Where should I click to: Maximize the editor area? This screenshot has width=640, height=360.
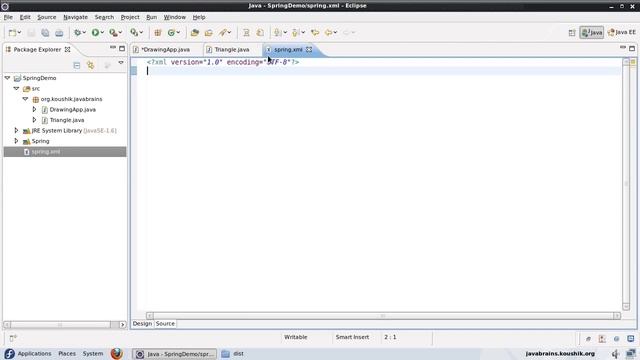tap(632, 48)
